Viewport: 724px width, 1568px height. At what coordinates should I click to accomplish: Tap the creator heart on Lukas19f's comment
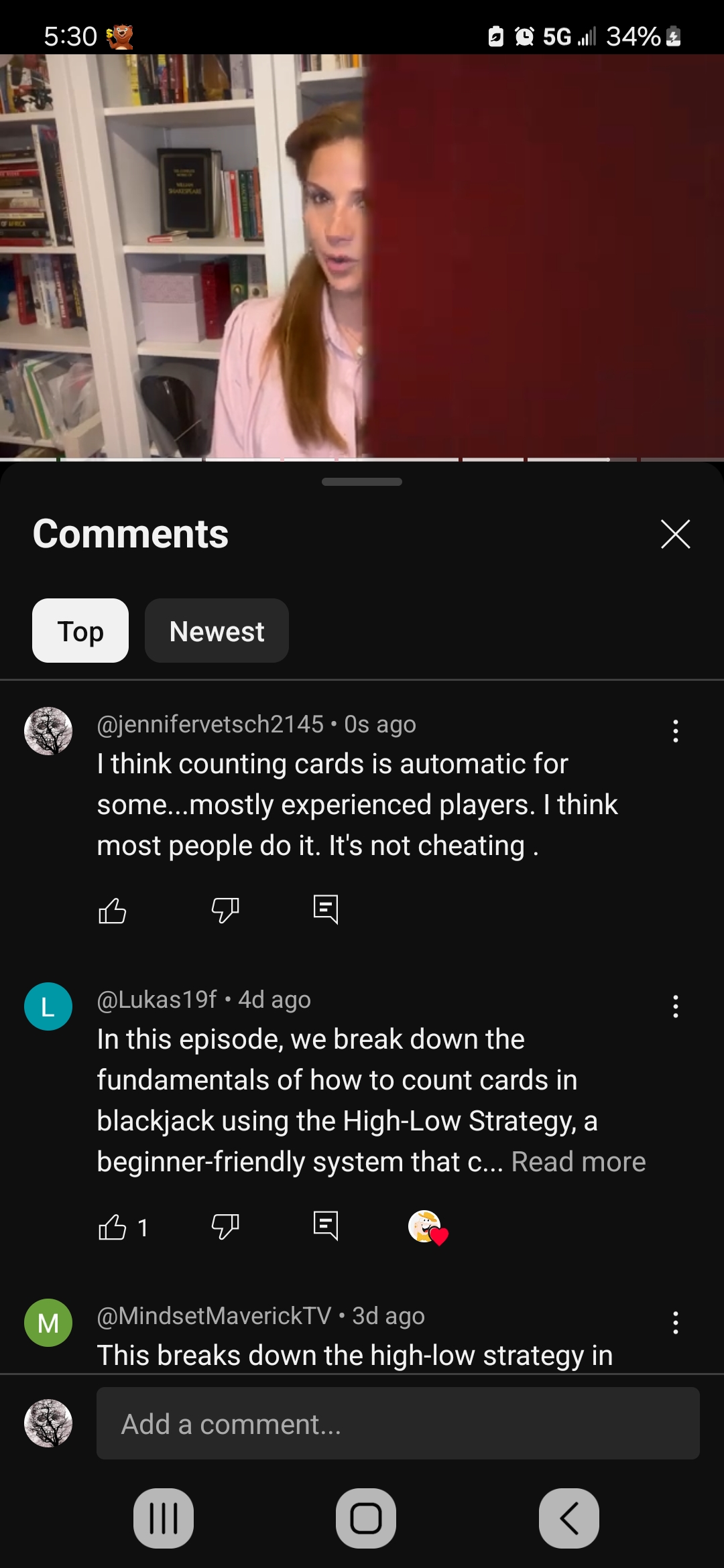point(428,1228)
